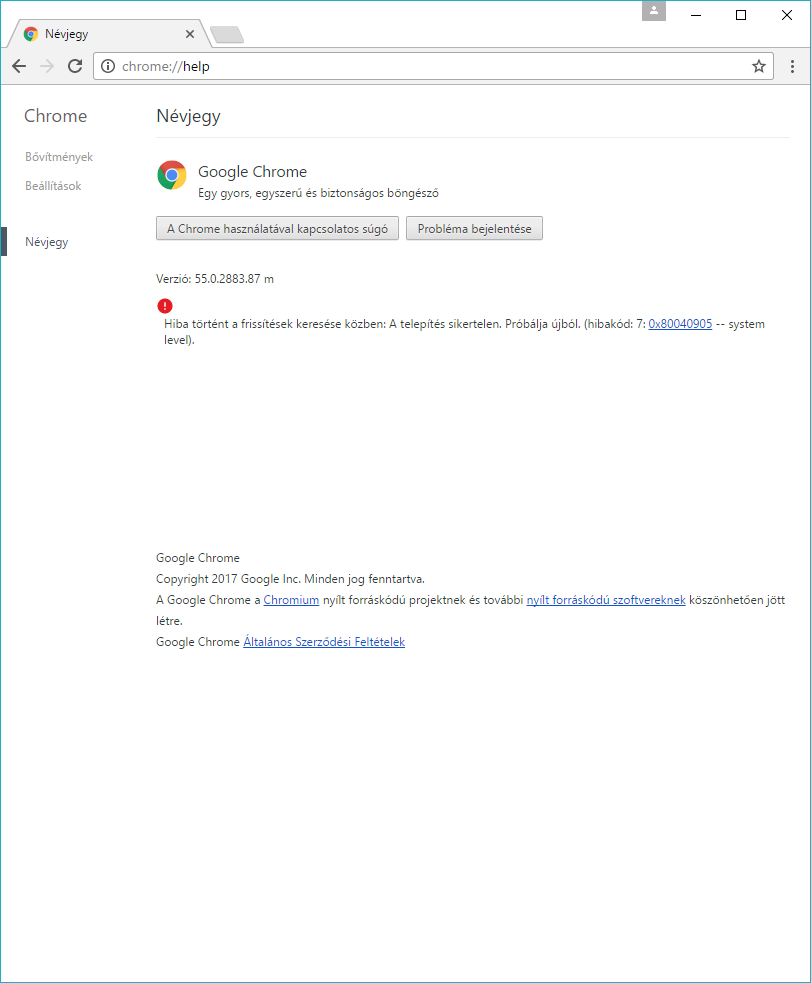Reload the page with the refresh icon
The image size is (811, 983).
click(75, 66)
